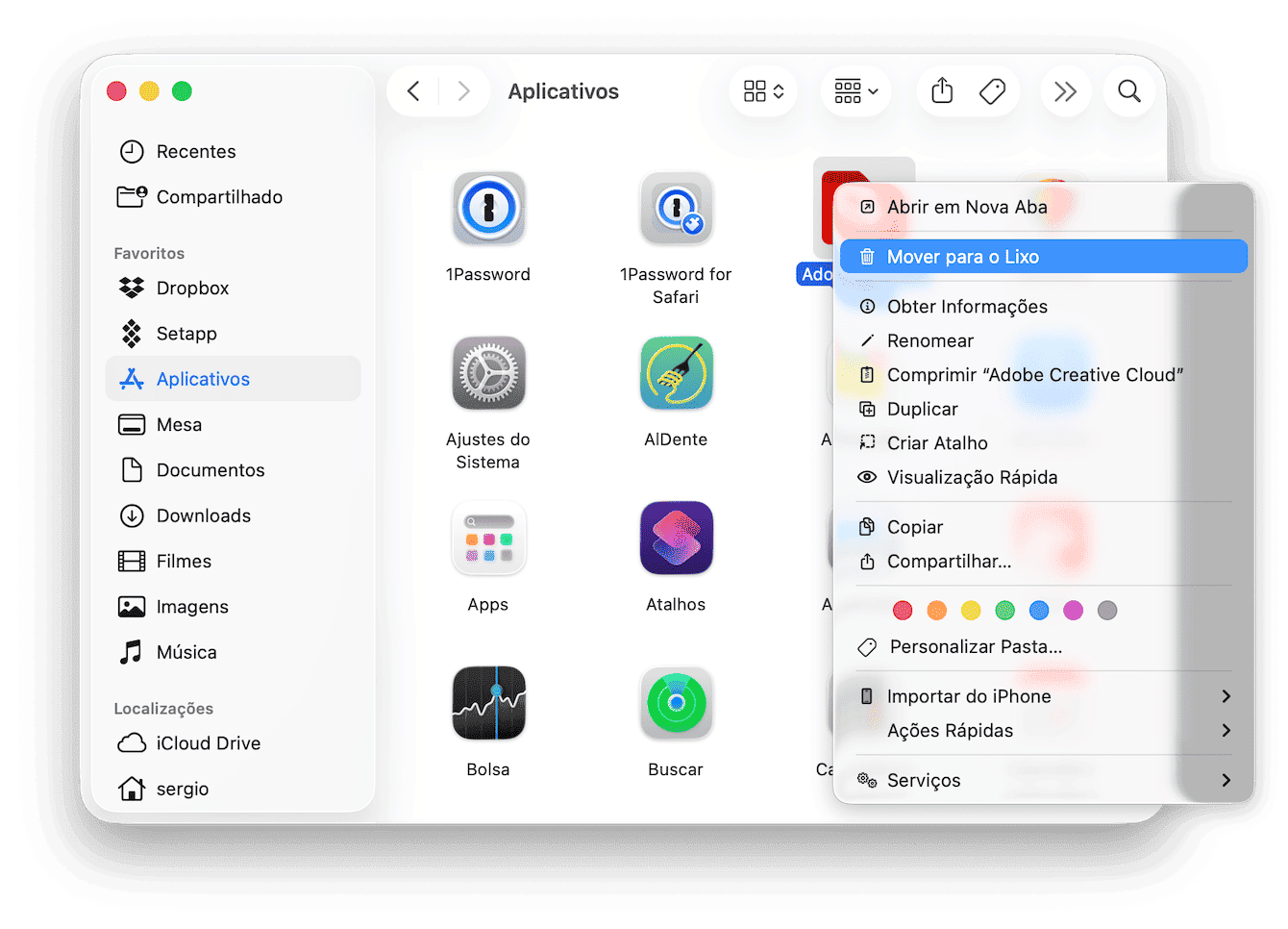Open iCloud Drive in the sidebar

coord(234,742)
